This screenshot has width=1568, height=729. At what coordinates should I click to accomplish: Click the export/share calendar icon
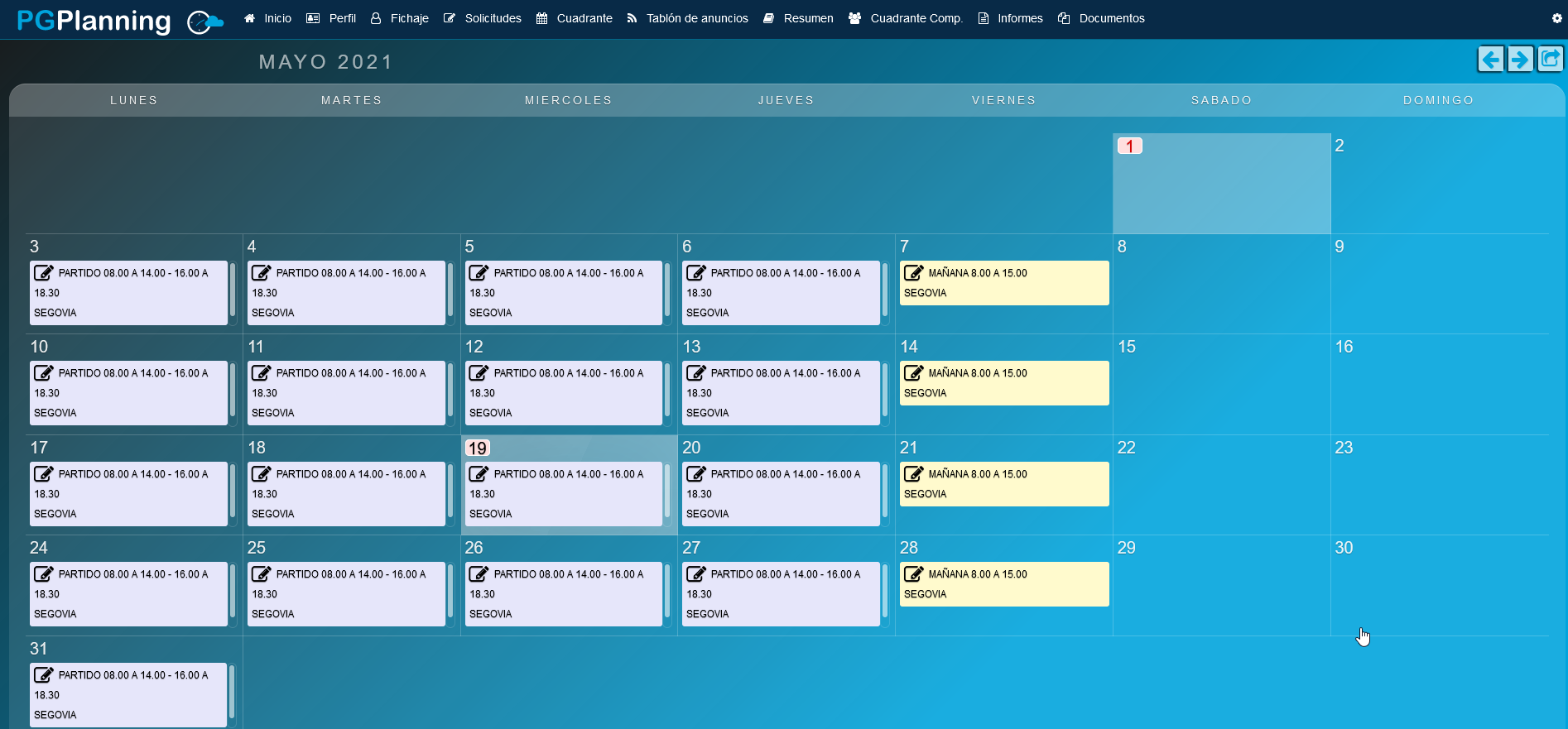click(x=1550, y=59)
